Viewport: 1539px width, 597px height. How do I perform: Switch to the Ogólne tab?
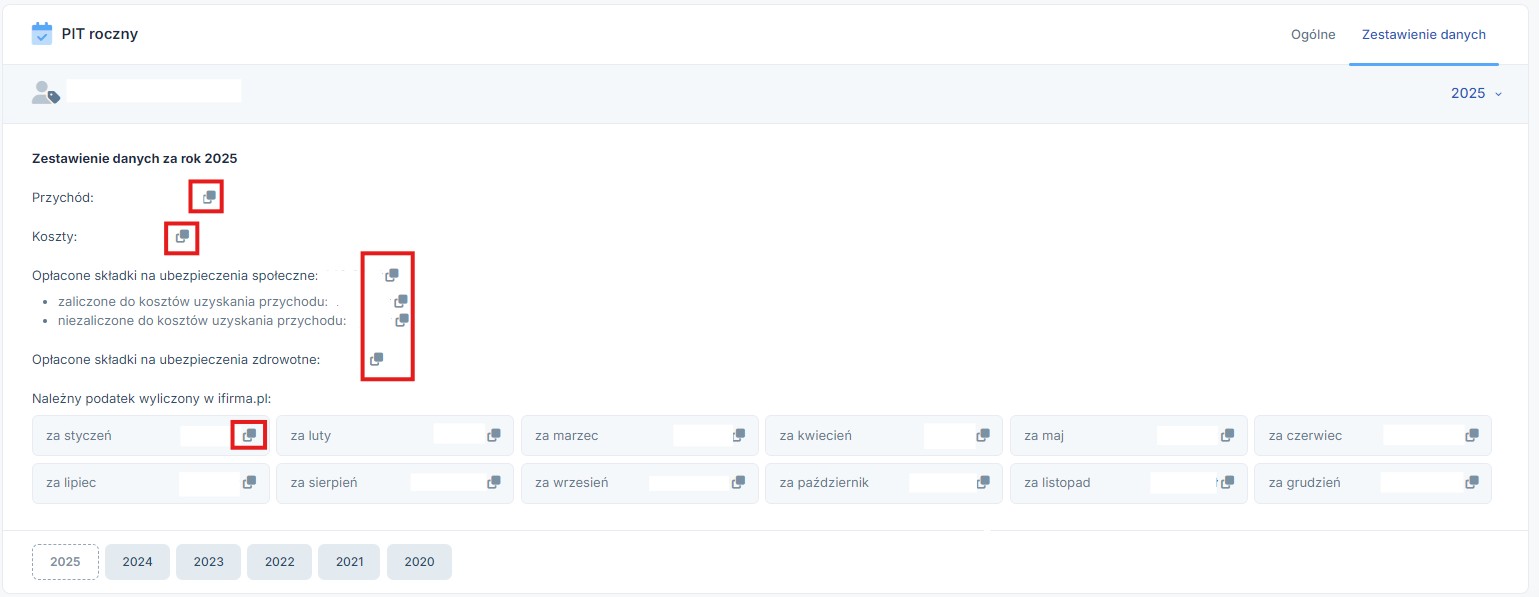click(1313, 34)
